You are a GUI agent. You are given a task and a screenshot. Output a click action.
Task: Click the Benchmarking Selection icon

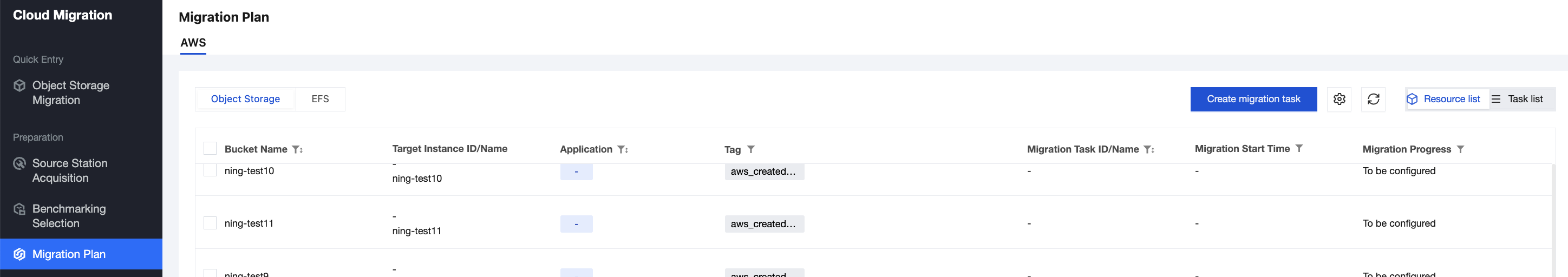point(19,209)
